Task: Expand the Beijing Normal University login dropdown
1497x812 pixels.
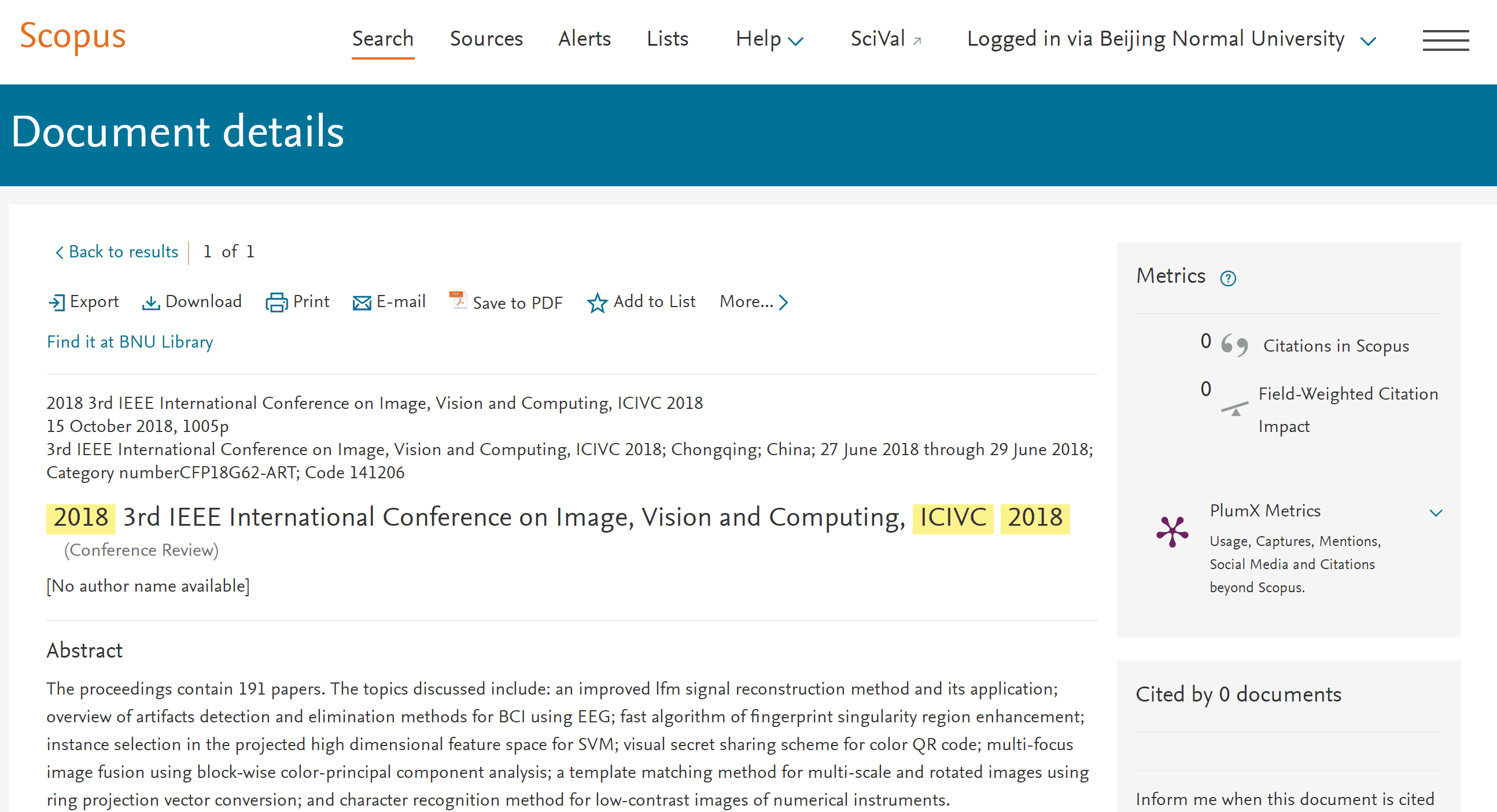Action: tap(1368, 41)
